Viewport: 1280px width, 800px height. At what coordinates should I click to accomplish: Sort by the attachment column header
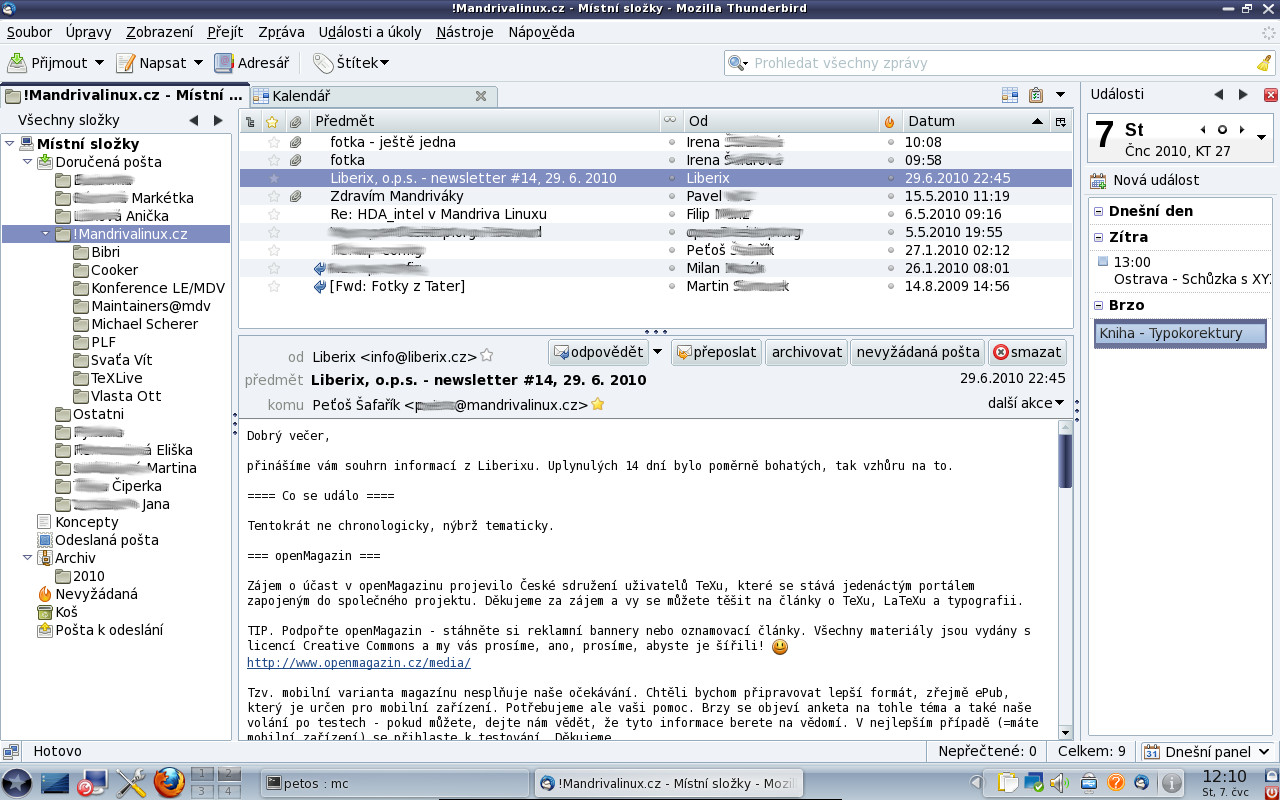point(295,122)
